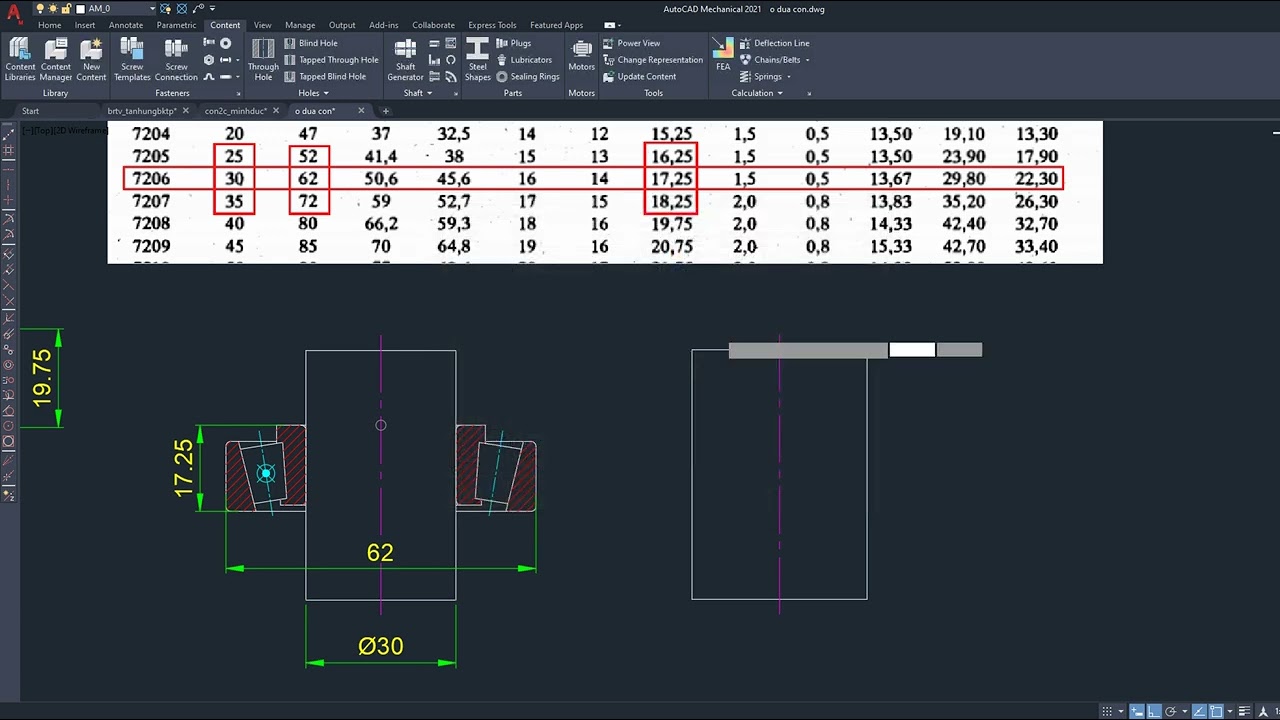This screenshot has height=720, width=1280.
Task: Open polar tracking angle dropdown arrow
Action: (1185, 711)
